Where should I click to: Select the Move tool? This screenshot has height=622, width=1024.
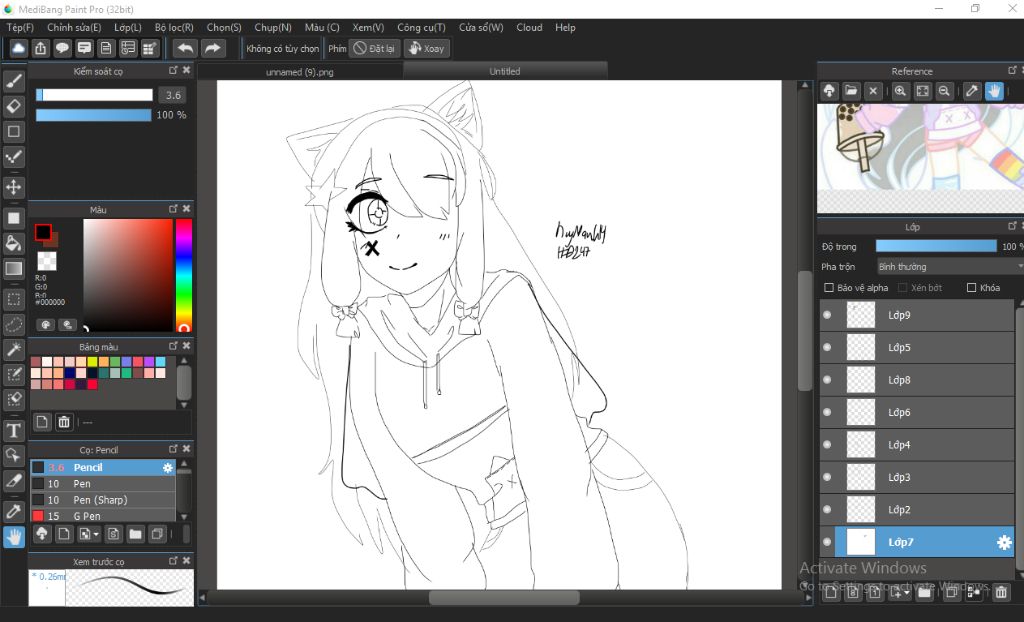point(14,188)
